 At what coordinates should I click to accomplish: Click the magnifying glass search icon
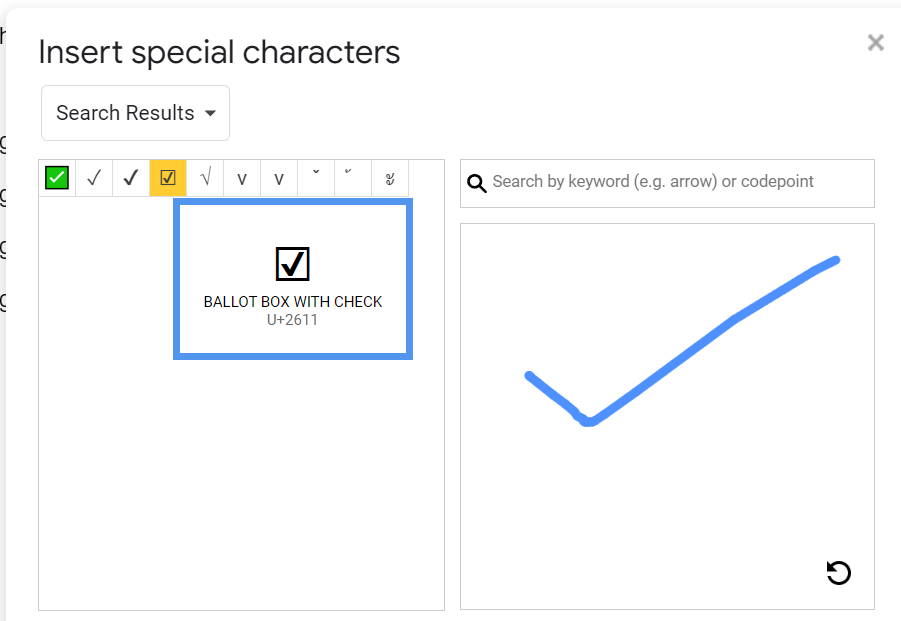coord(476,183)
